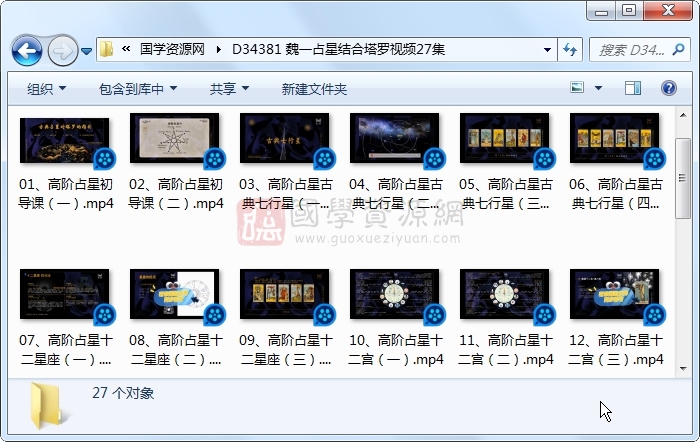This screenshot has height=442, width=700.
Task: Open the 共享 menu
Action: click(x=229, y=89)
